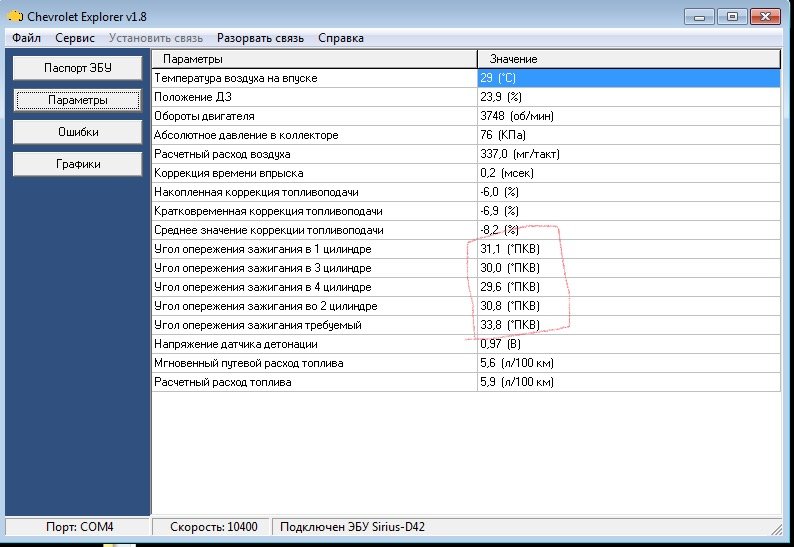Click the Значение column header
Image resolution: width=794 pixels, height=547 pixels.
pyautogui.click(x=629, y=59)
